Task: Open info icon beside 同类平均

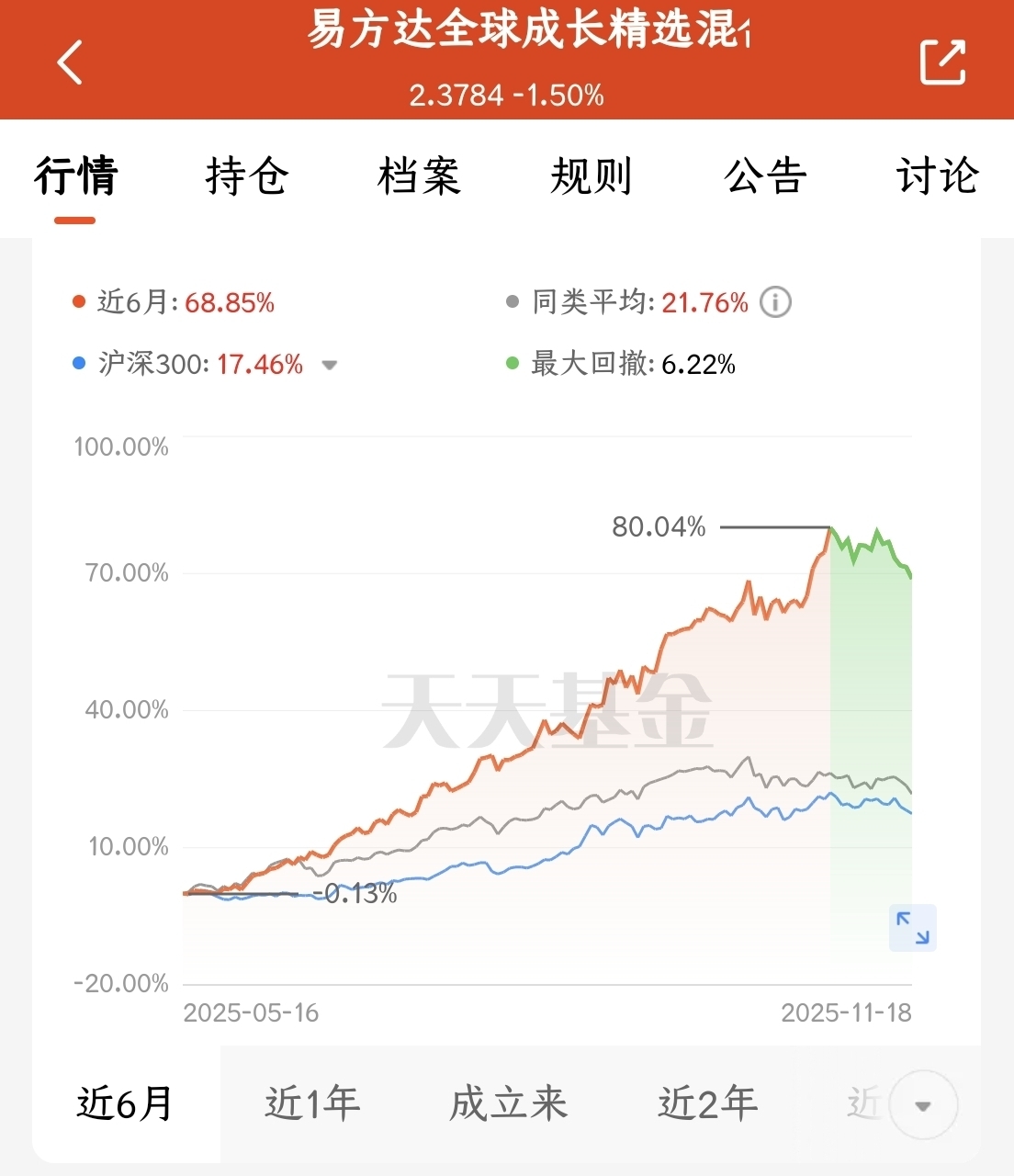Action: click(x=775, y=302)
